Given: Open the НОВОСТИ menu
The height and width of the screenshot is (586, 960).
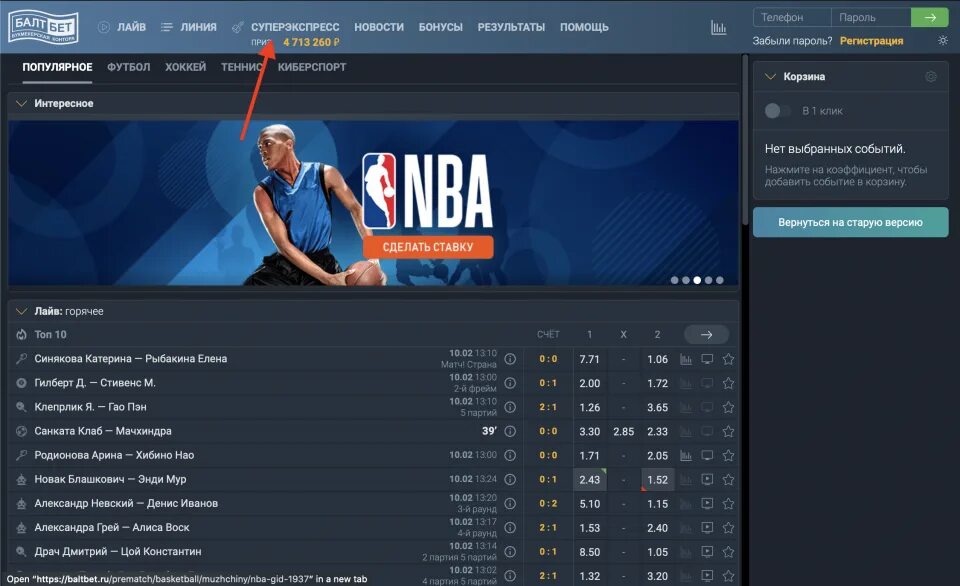Looking at the screenshot, I should point(379,27).
